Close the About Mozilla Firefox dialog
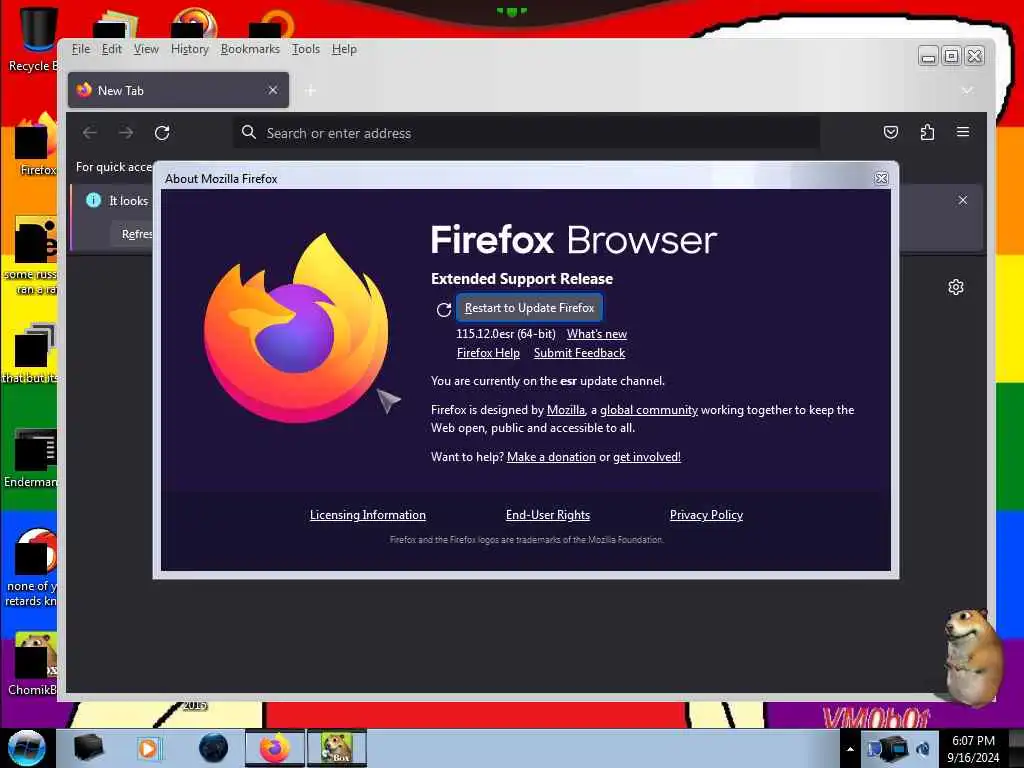Image resolution: width=1024 pixels, height=768 pixels. 881,178
